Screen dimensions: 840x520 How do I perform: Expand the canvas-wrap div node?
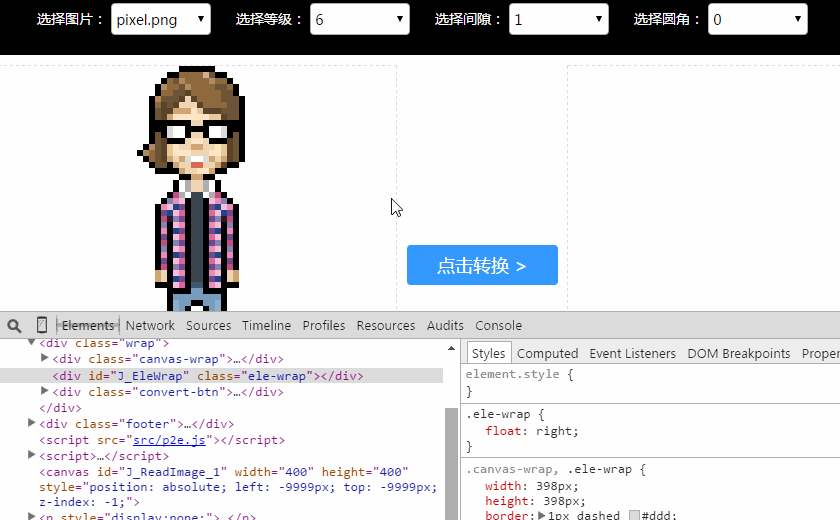click(44, 358)
